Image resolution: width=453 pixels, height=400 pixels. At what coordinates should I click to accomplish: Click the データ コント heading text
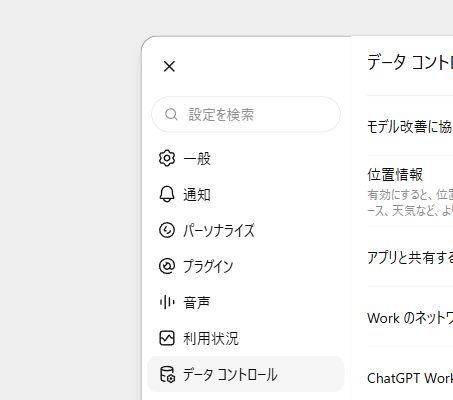pyautogui.click(x=410, y=63)
